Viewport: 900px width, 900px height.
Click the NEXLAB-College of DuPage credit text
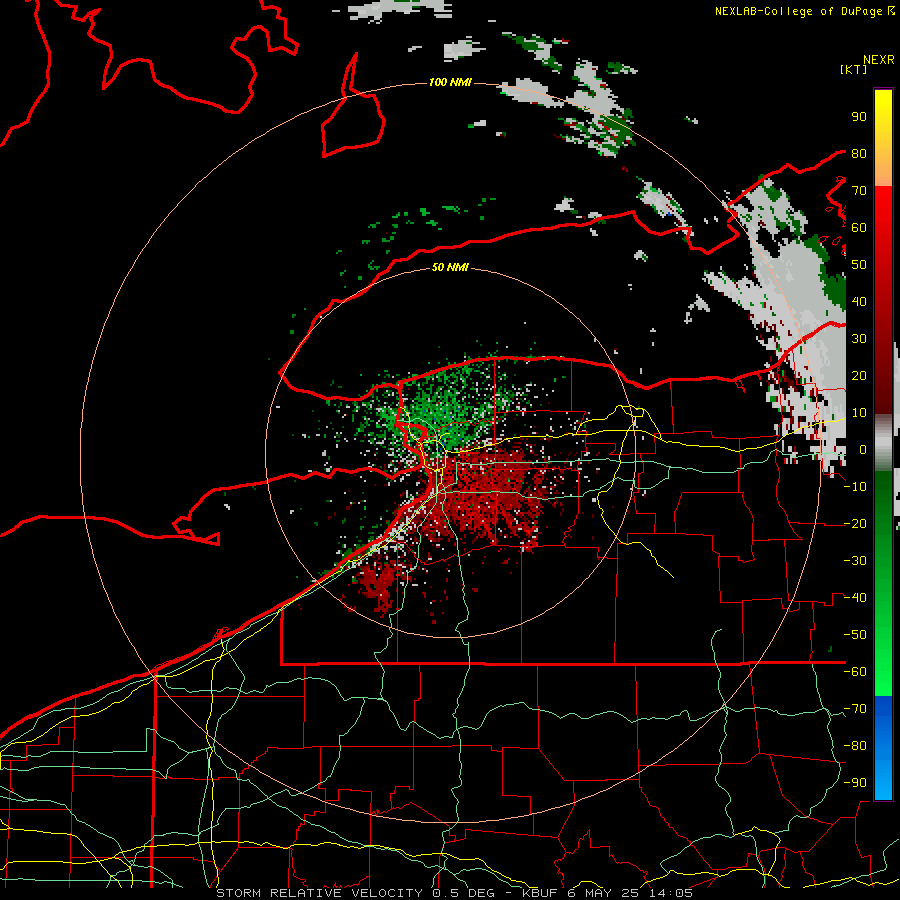(x=798, y=11)
